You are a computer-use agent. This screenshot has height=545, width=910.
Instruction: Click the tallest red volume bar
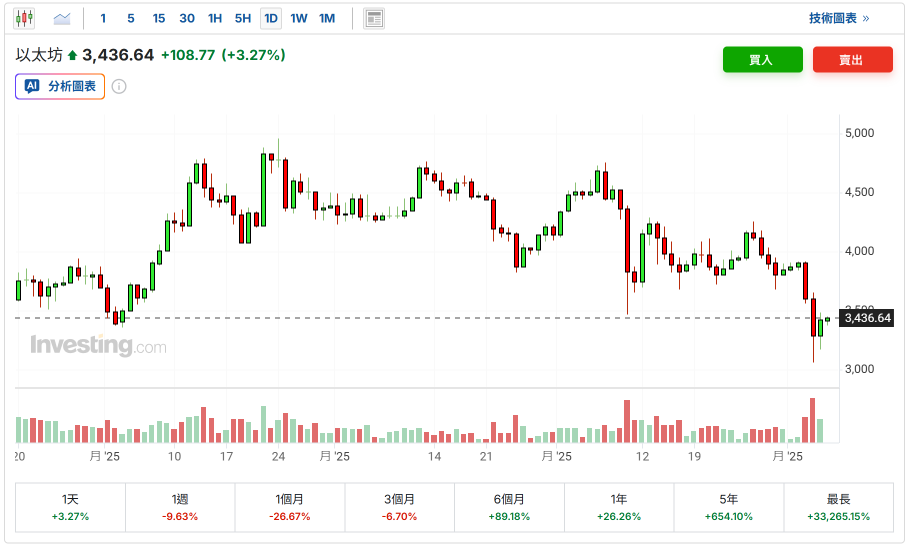(x=812, y=421)
